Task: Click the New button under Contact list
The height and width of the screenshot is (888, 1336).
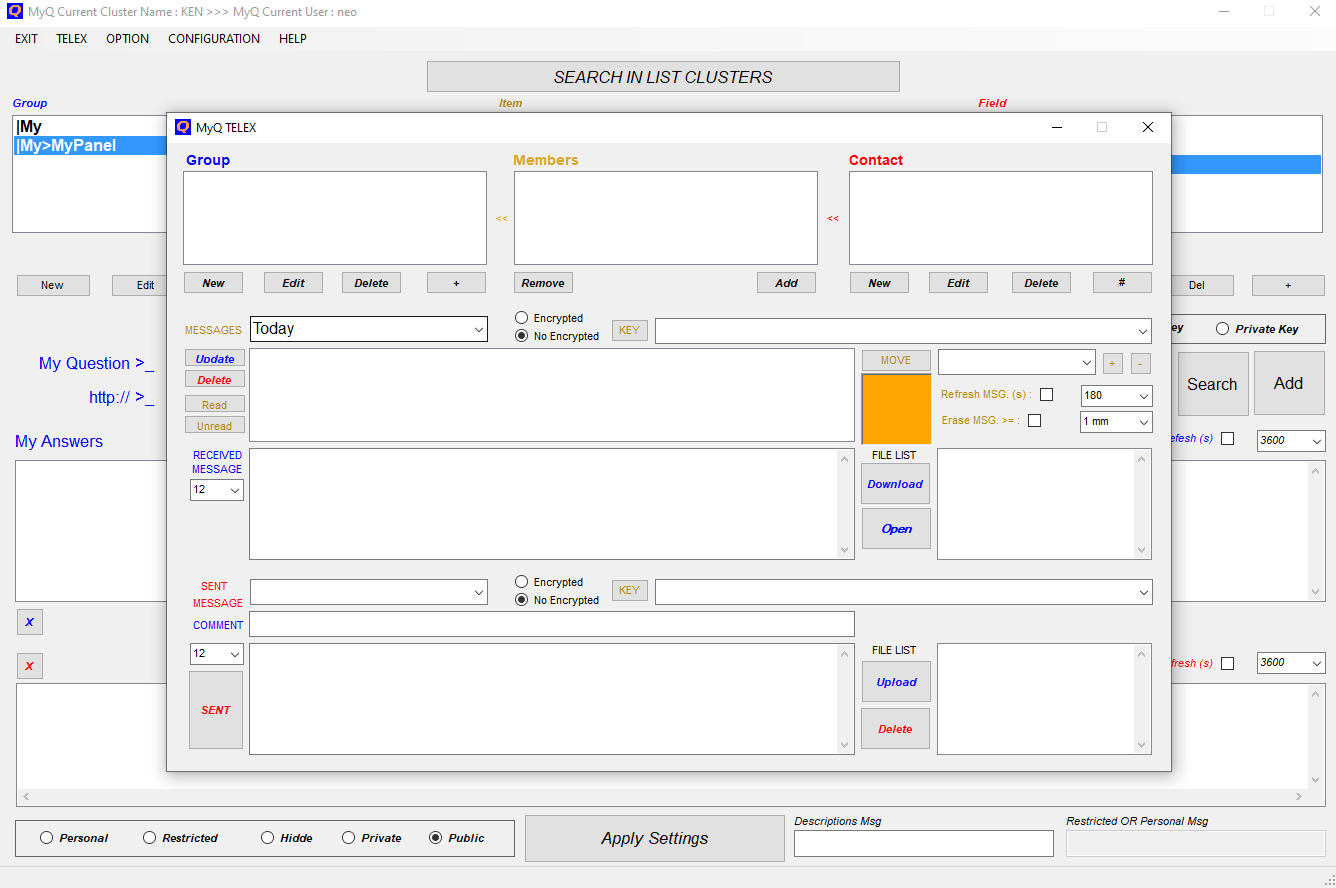Action: [x=879, y=283]
